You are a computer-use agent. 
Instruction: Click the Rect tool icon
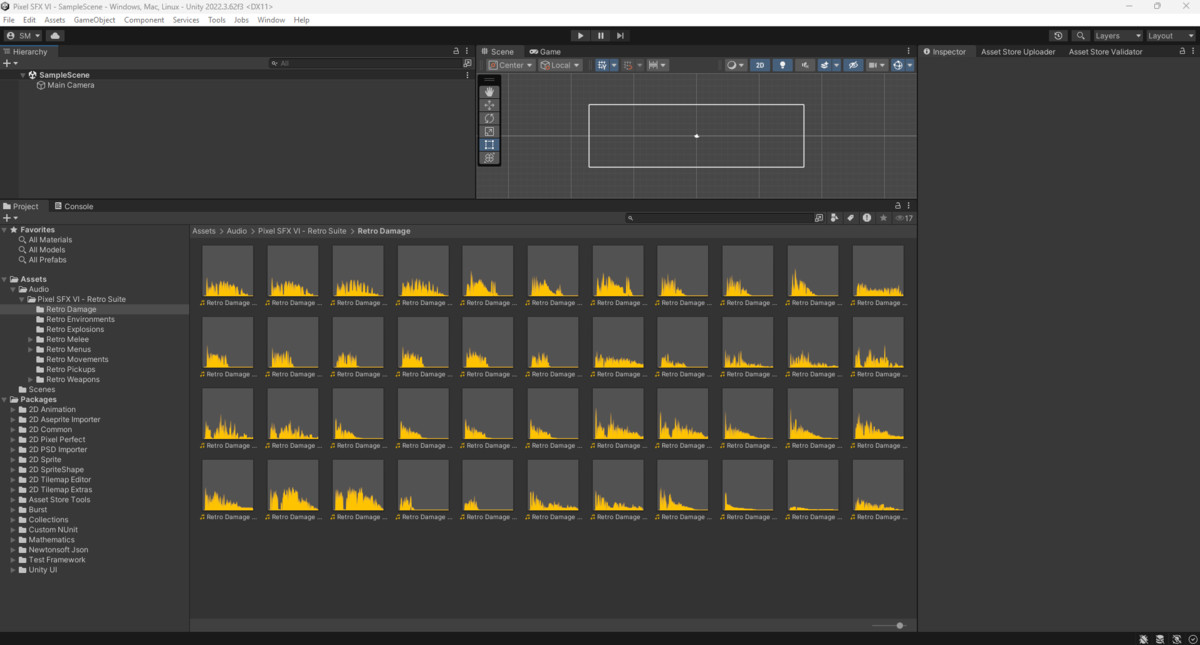tap(489, 145)
